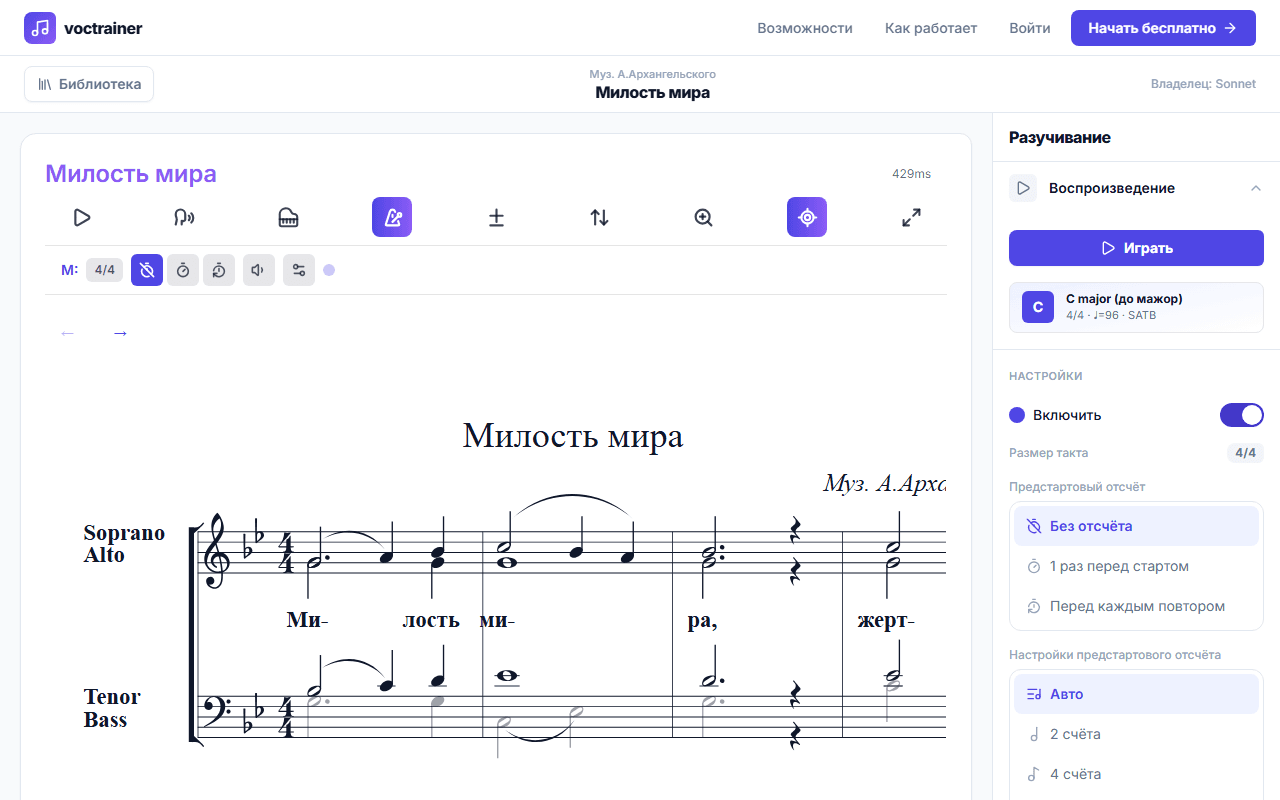Collapse the Воспроизведение section chevron
This screenshot has height=800, width=1280.
pyautogui.click(x=1256, y=188)
